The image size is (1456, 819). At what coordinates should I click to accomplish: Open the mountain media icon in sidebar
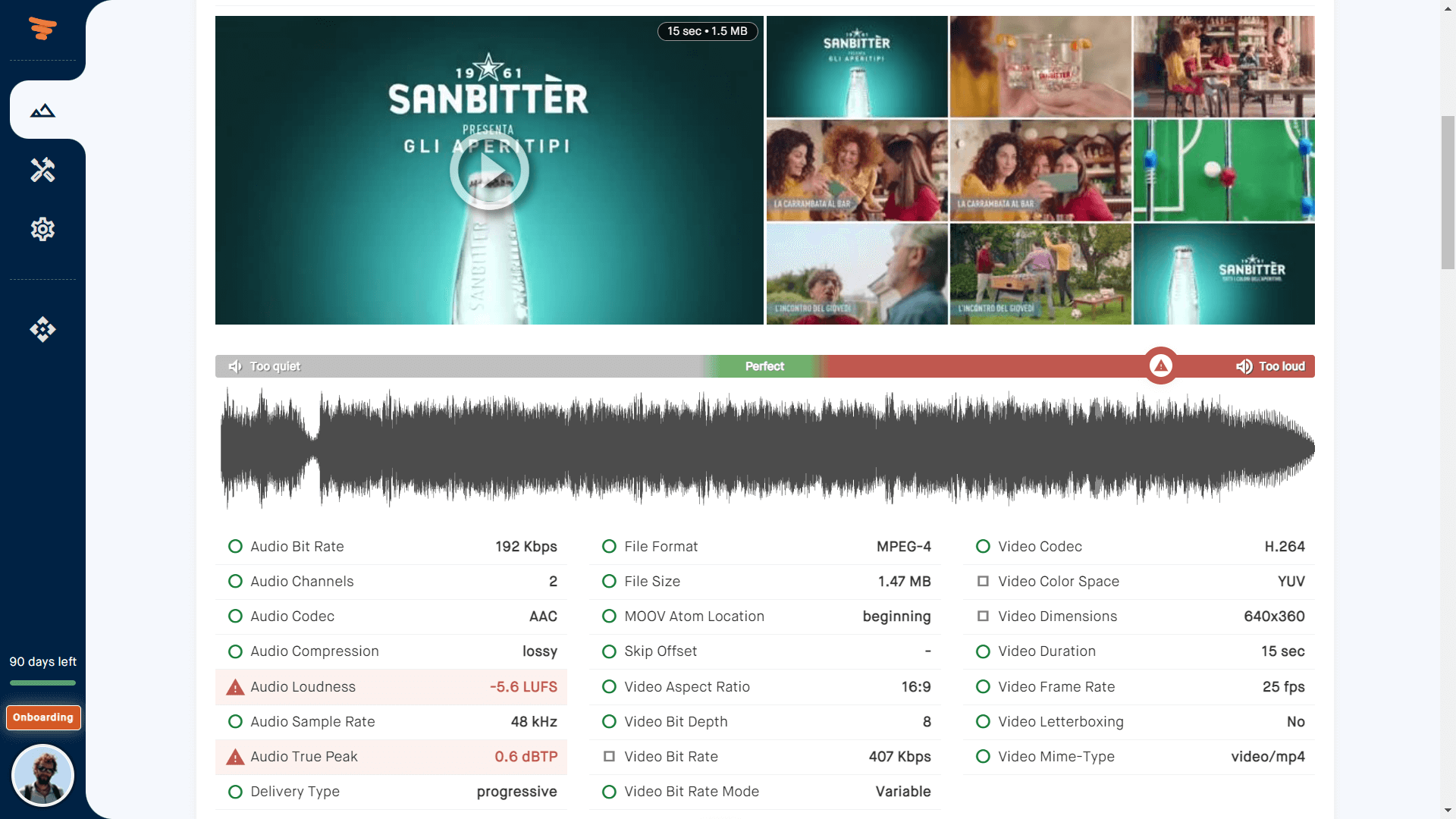click(42, 111)
